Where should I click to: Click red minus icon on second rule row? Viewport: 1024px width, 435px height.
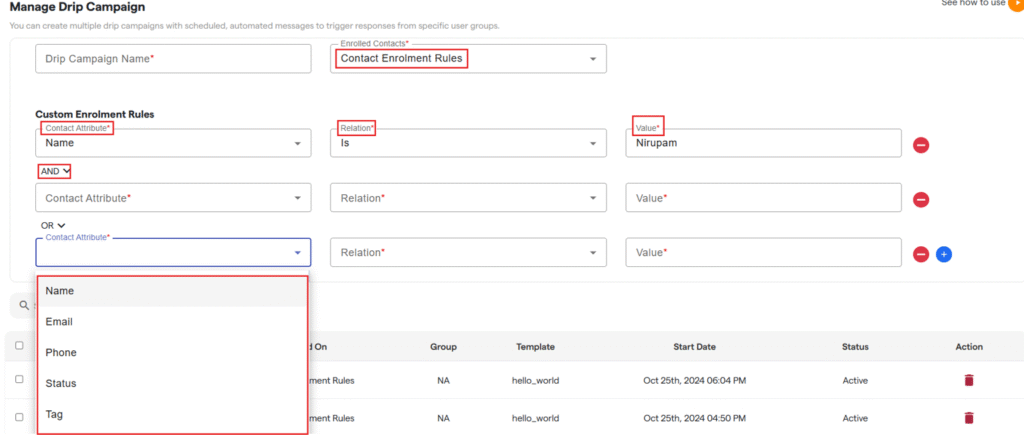coord(921,199)
